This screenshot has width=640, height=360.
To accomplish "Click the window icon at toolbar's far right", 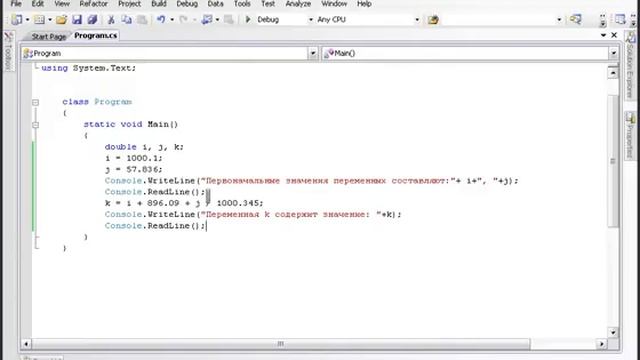I will 620,19.
